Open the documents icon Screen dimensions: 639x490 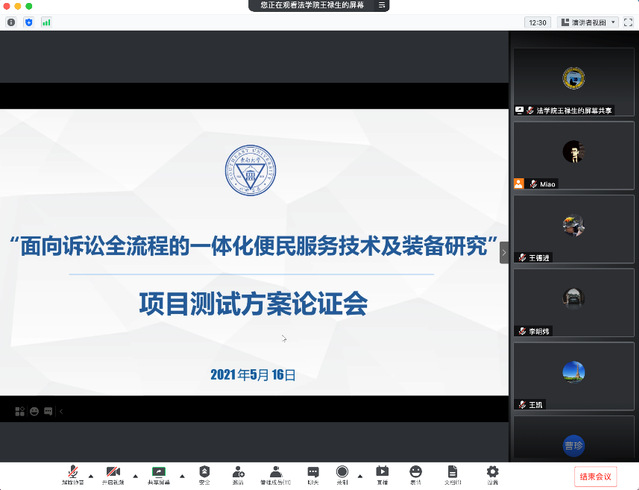[x=452, y=472]
